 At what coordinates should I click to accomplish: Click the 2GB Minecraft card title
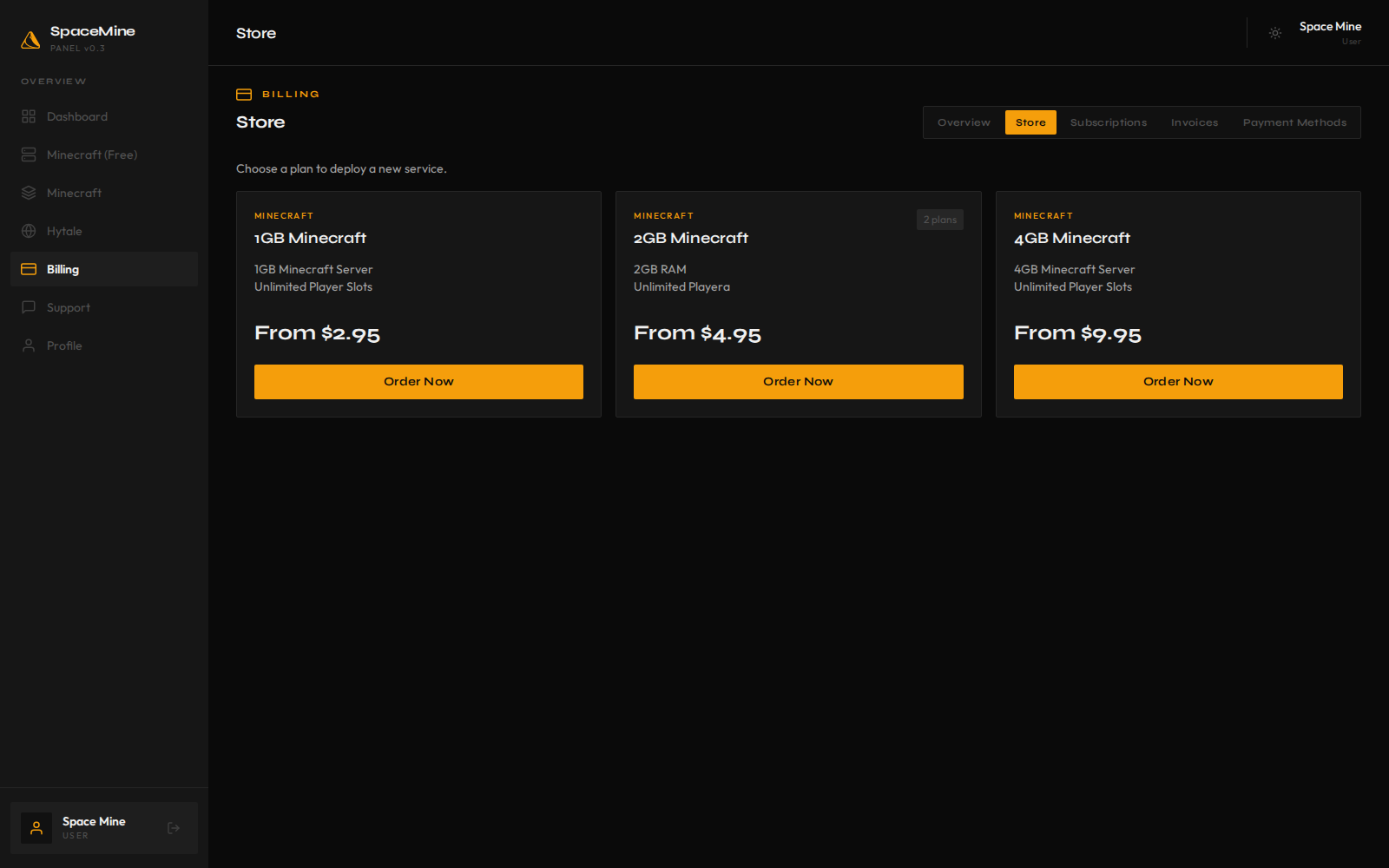tap(691, 238)
